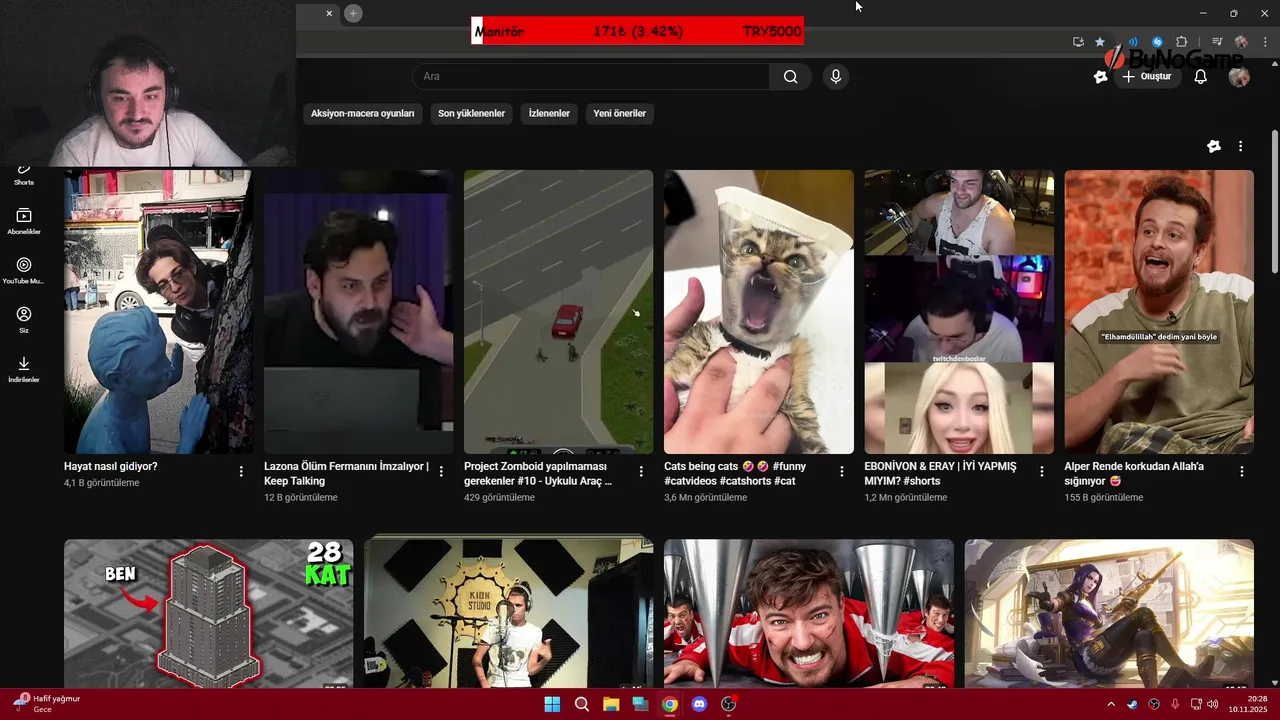Expand the system tray hidden icons chevron
The height and width of the screenshot is (720, 1280).
click(x=1110, y=704)
